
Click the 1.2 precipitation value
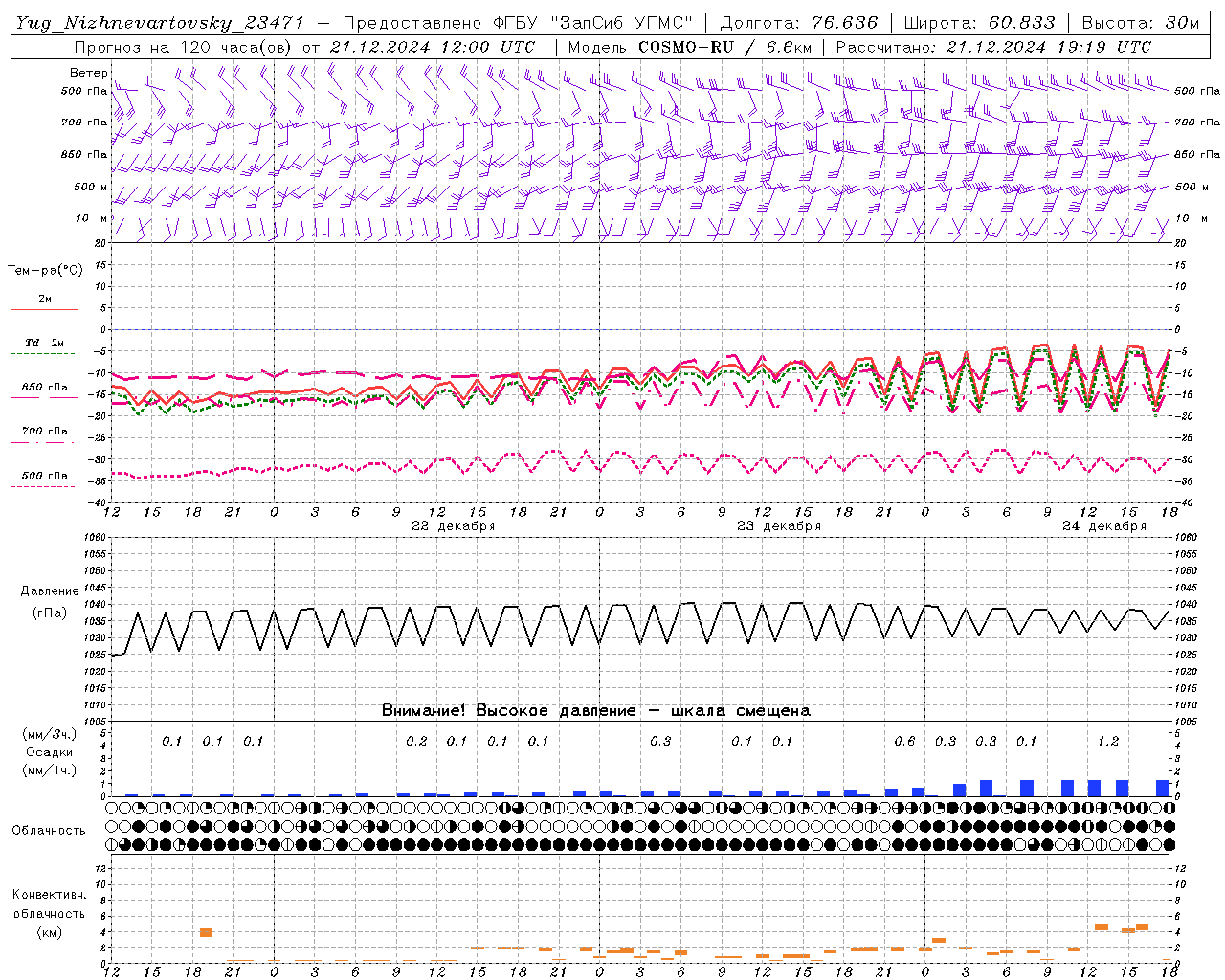(1108, 742)
